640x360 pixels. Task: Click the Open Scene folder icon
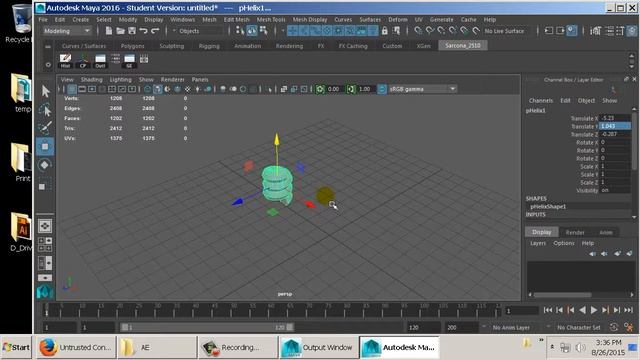tap(120, 31)
